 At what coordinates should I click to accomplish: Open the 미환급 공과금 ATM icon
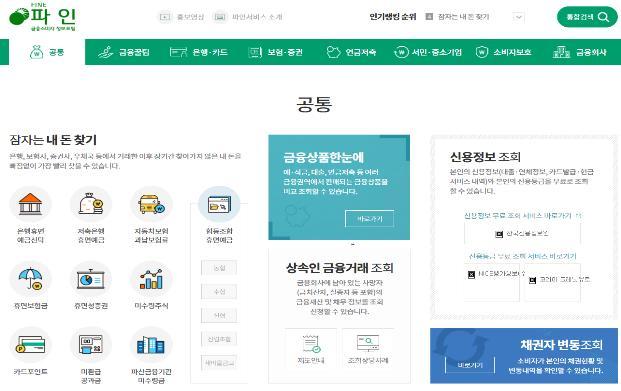91,345
